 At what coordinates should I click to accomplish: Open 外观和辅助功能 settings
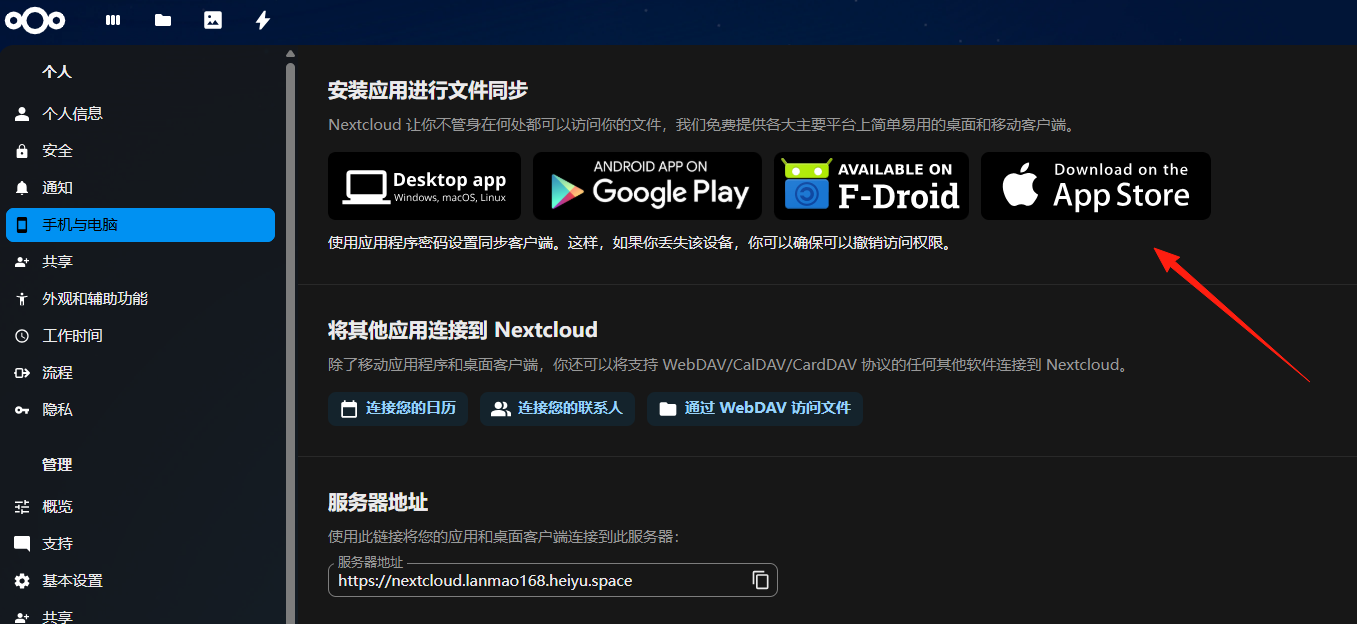coord(140,299)
